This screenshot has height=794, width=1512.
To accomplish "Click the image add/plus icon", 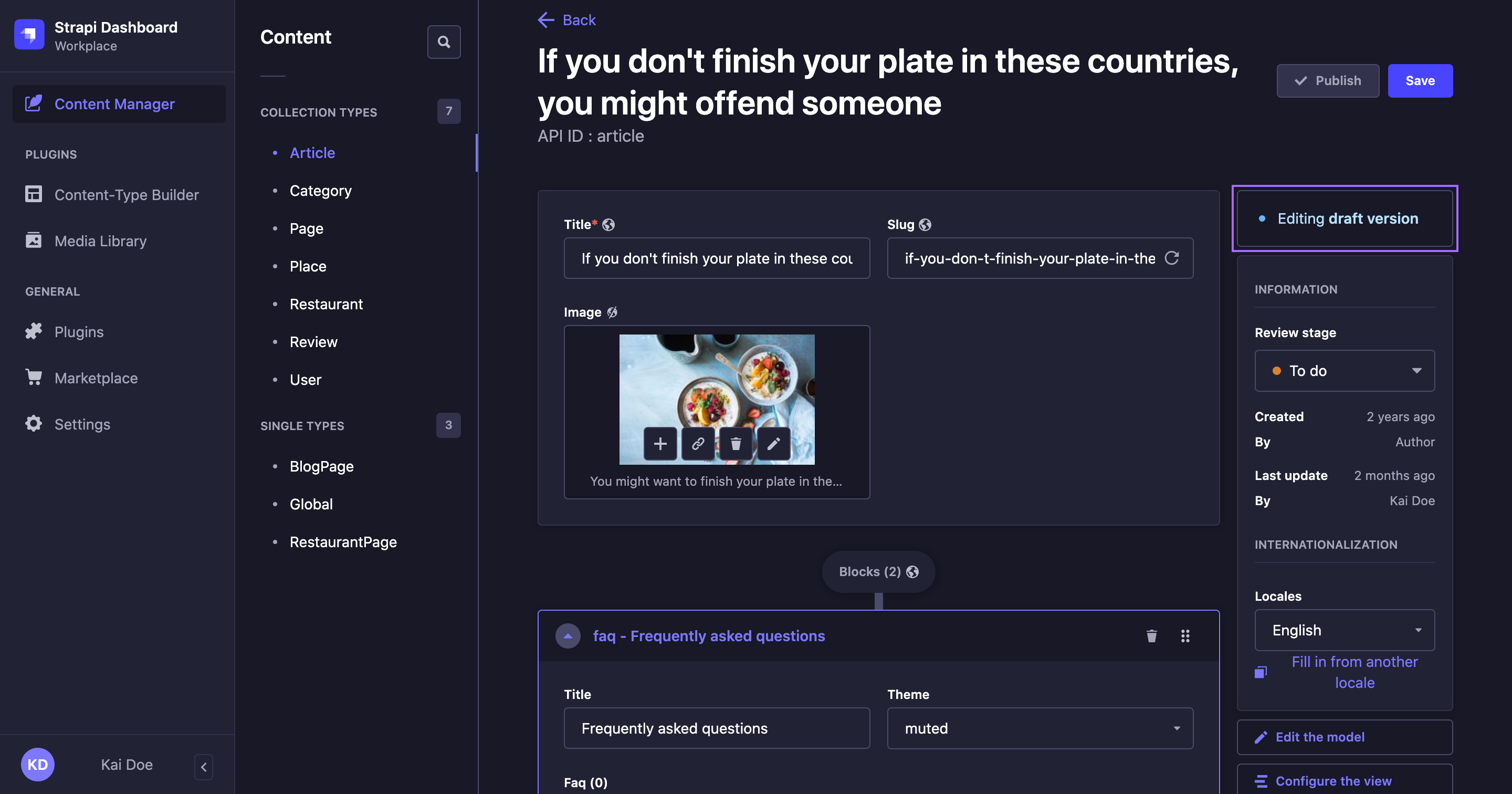I will click(659, 443).
